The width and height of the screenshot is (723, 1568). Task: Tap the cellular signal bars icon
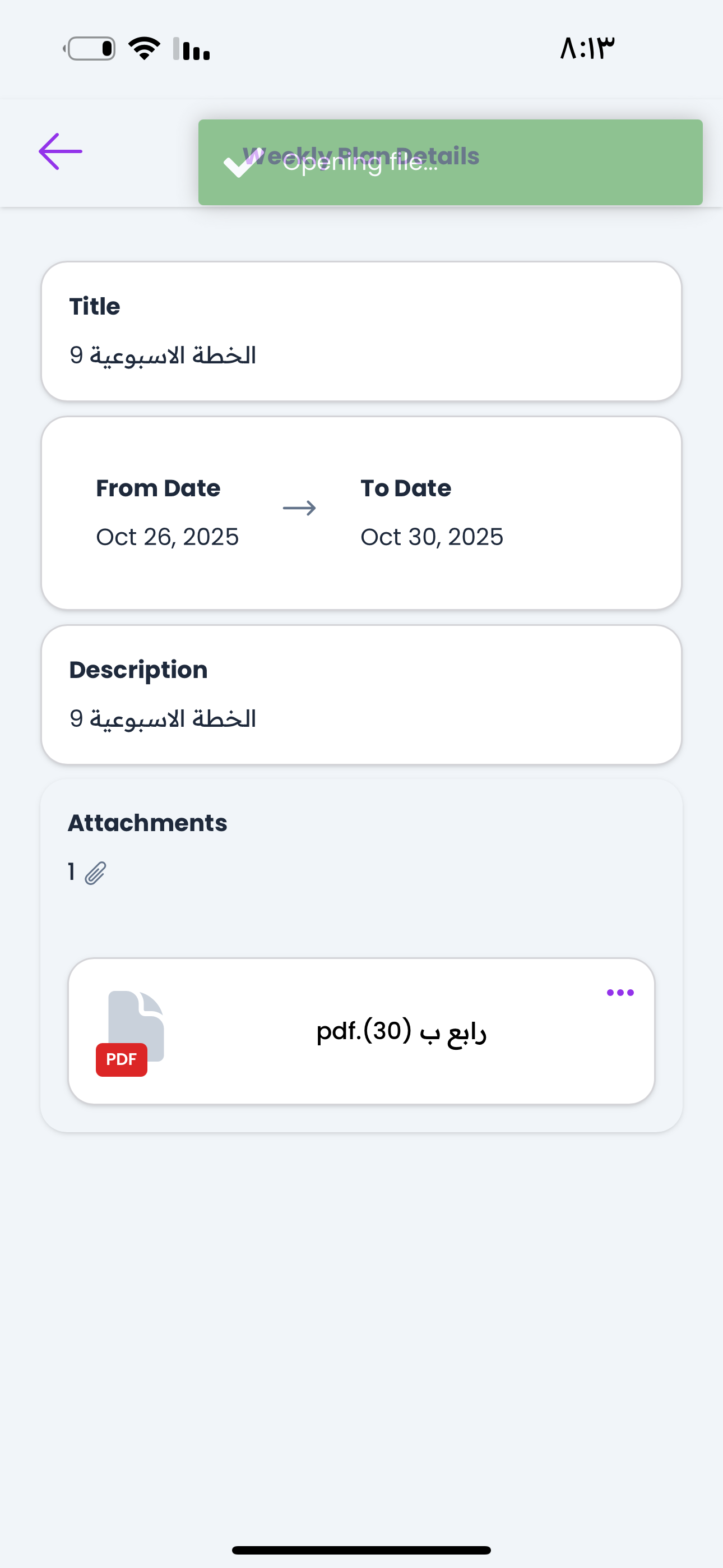(192, 49)
